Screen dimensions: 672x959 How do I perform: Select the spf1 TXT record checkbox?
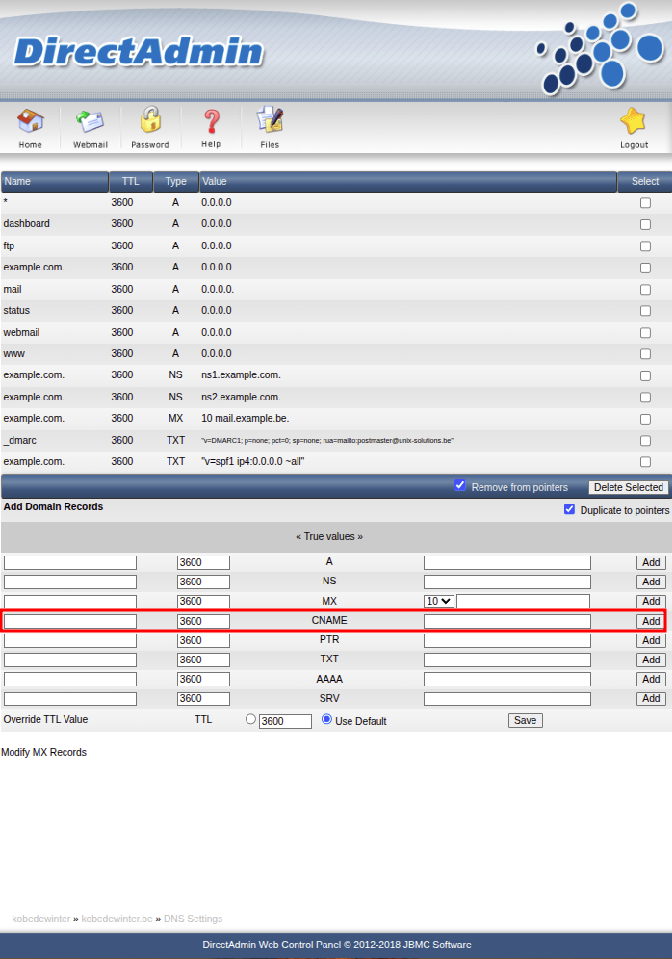645,462
